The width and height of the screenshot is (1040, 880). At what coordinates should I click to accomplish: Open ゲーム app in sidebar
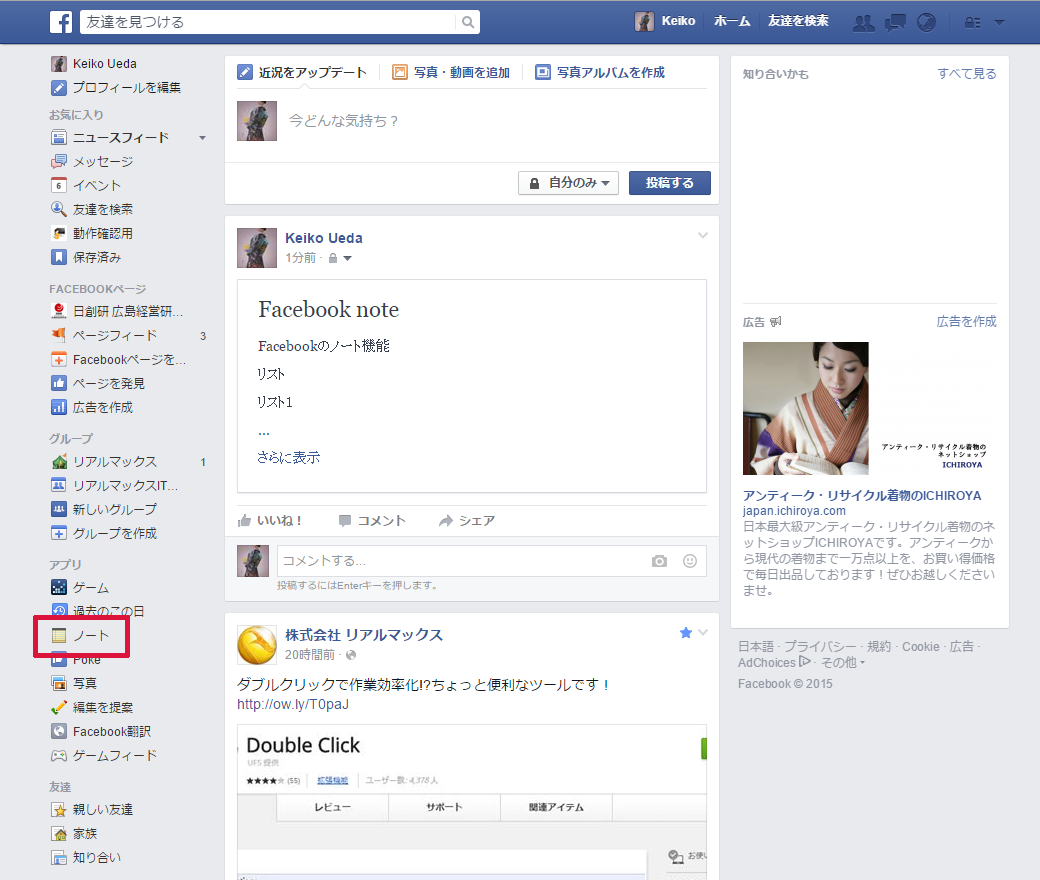80,588
